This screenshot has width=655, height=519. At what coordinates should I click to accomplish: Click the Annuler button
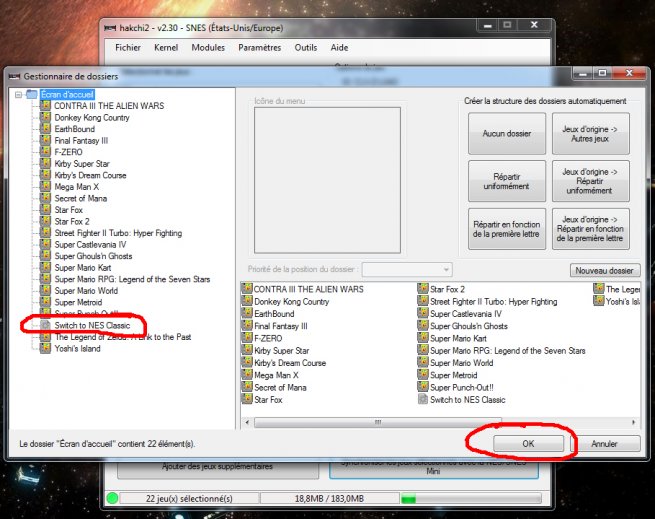coord(603,443)
